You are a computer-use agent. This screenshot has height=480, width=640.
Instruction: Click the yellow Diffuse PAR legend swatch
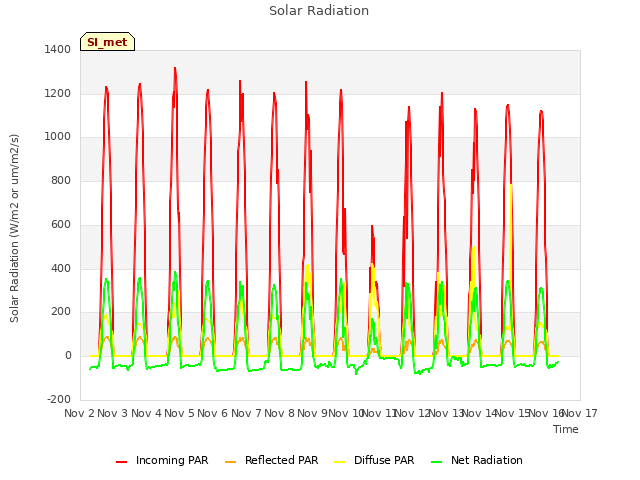(340, 461)
